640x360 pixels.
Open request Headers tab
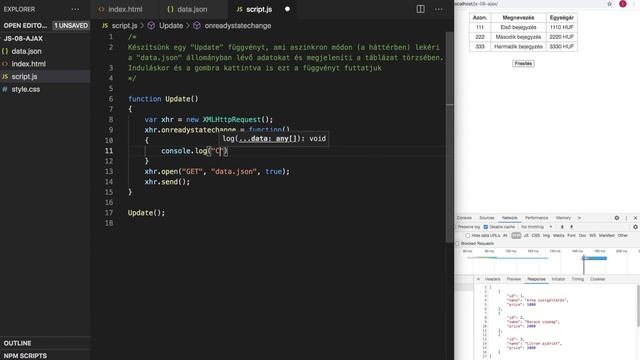[x=492, y=279]
